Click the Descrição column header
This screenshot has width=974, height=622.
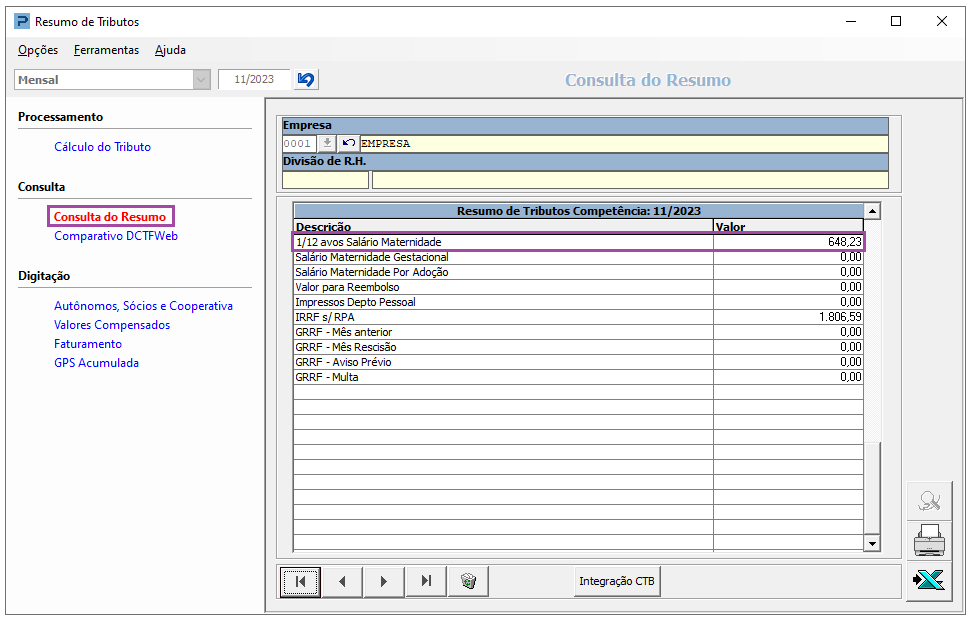(x=503, y=226)
